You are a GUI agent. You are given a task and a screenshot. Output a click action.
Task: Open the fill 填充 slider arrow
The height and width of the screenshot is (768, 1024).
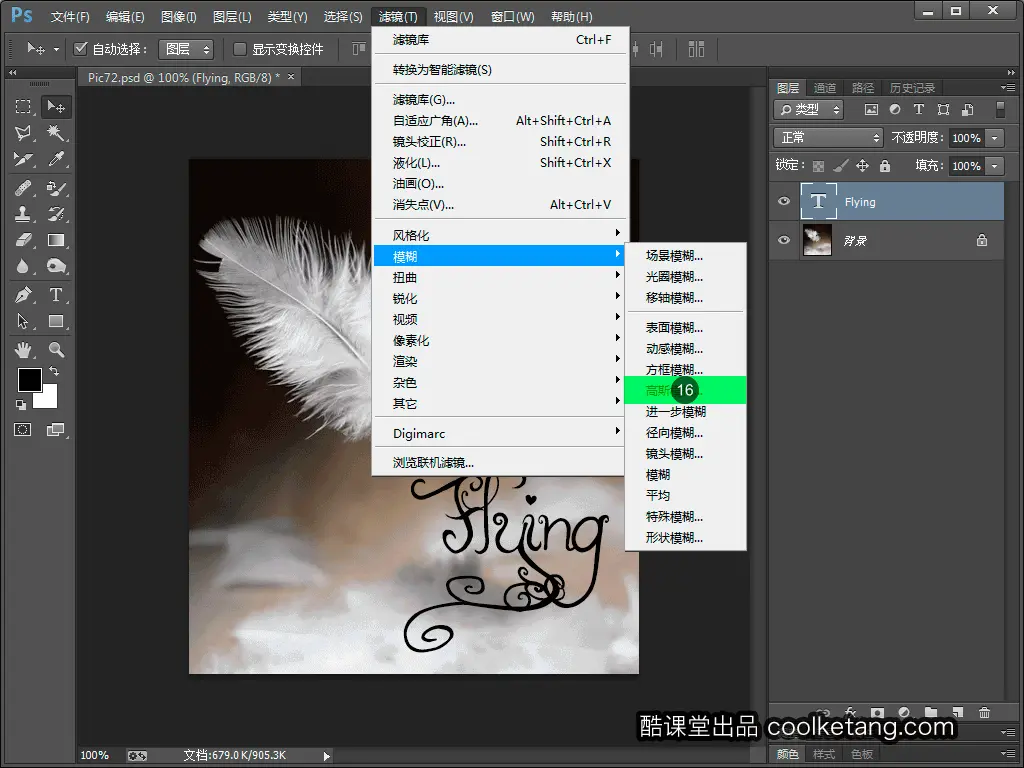click(x=995, y=166)
